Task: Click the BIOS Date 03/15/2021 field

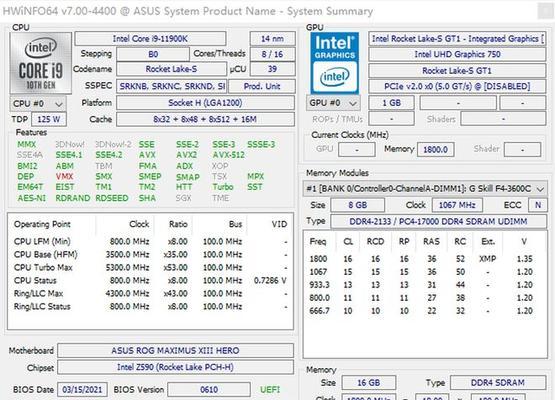Action: pyautogui.click(x=82, y=389)
